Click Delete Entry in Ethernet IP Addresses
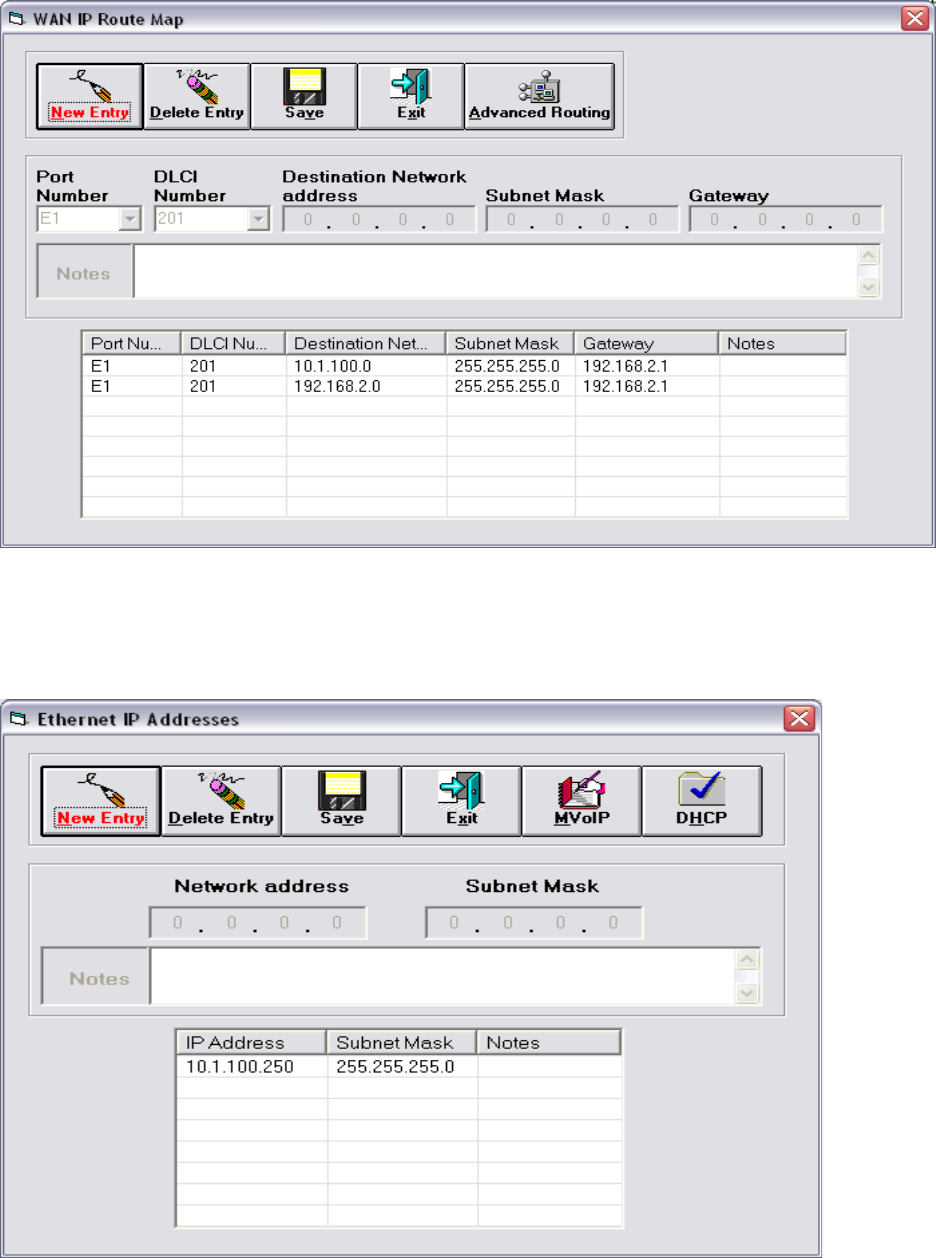The width and height of the screenshot is (936, 1258). (221, 801)
